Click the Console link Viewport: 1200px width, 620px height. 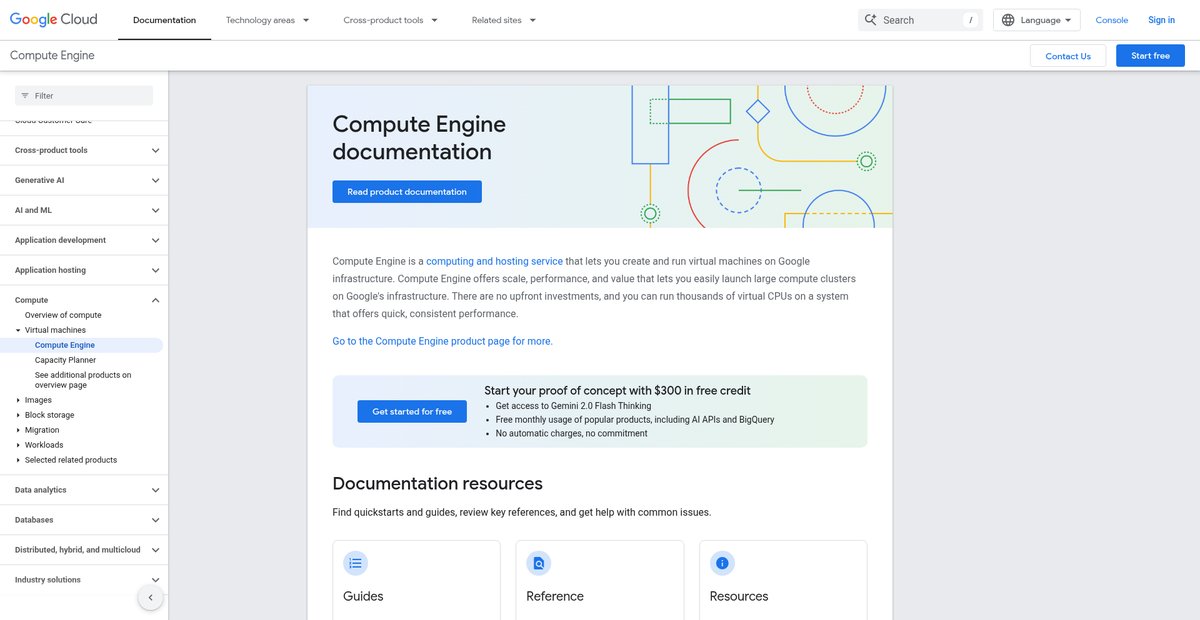tap(1112, 20)
